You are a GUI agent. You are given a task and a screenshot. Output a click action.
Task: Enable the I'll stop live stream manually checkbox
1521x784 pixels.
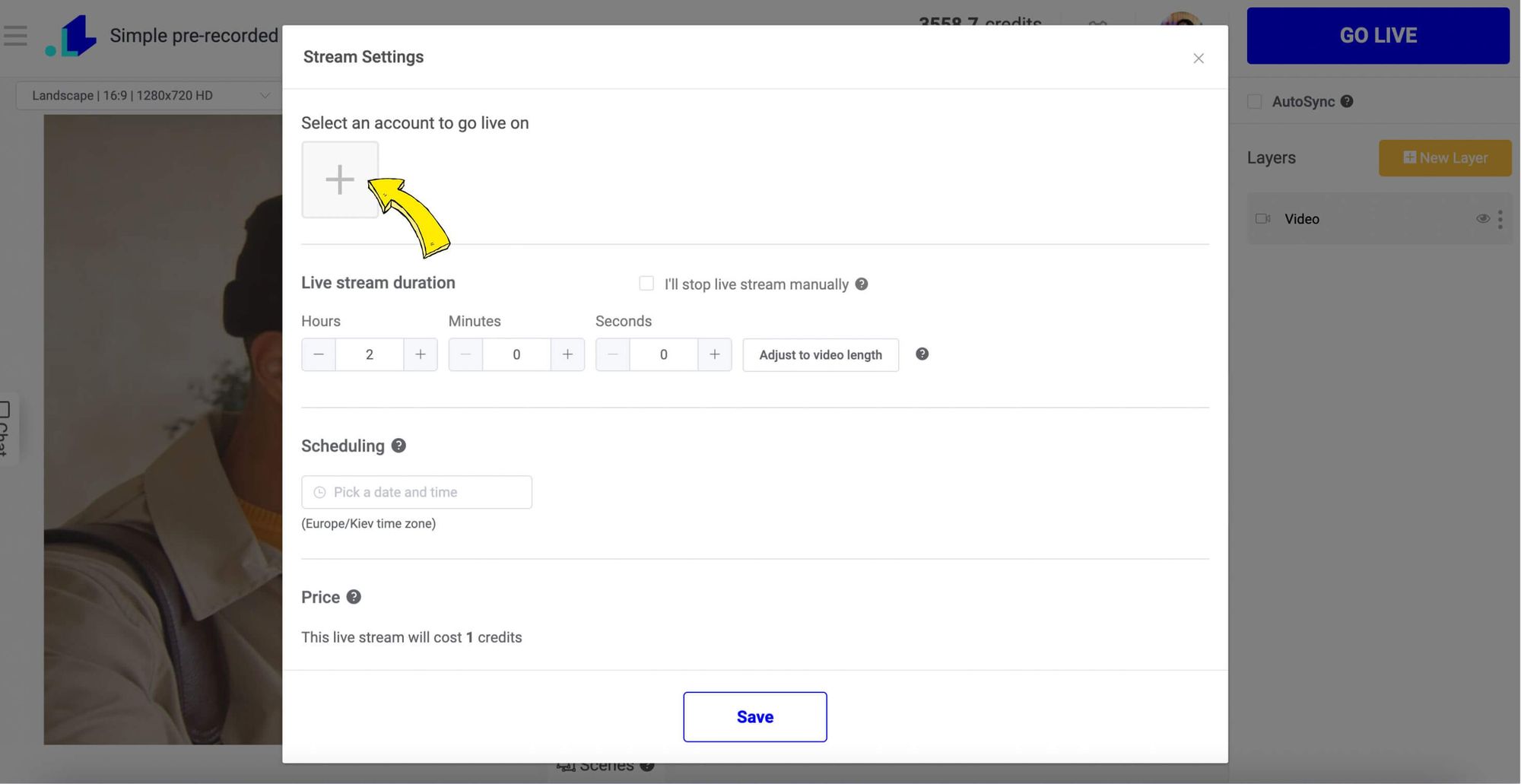(x=646, y=283)
